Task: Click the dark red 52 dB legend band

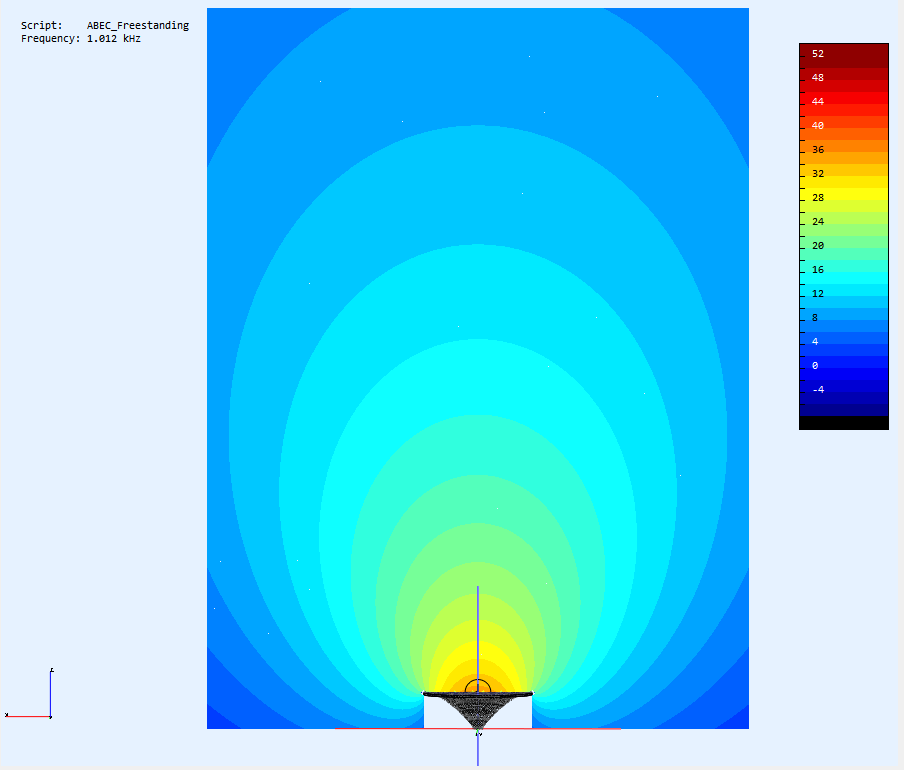Action: pyautogui.click(x=843, y=56)
